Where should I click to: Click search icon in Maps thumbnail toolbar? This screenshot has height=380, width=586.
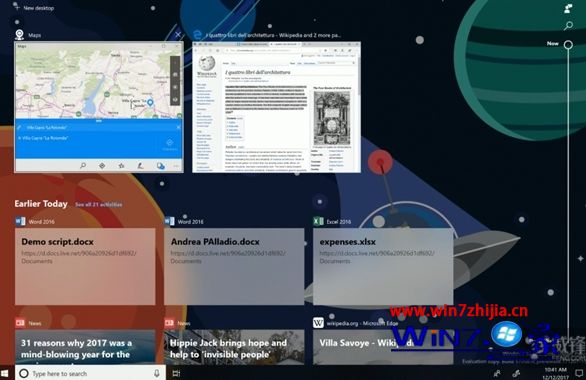pyautogui.click(x=83, y=165)
